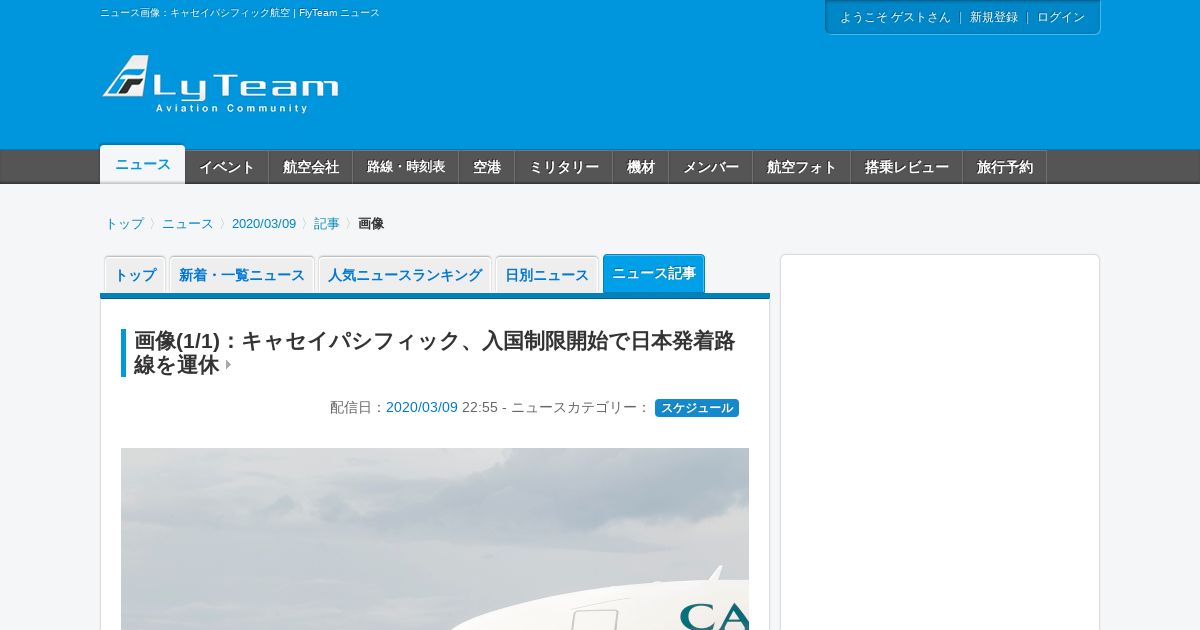Select the 日別ニュース tab
The height and width of the screenshot is (630, 1200).
tap(547, 275)
